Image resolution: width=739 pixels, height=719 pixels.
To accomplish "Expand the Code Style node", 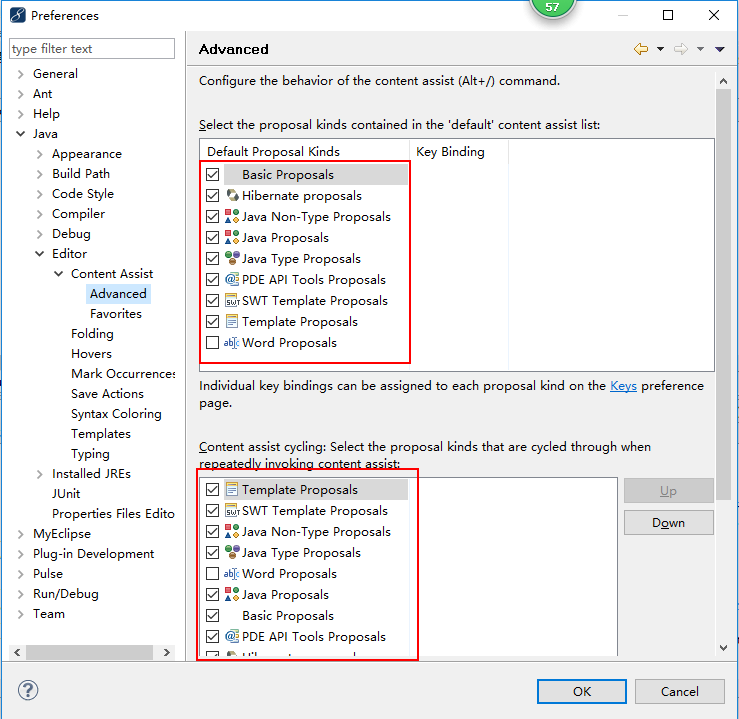I will tap(40, 194).
